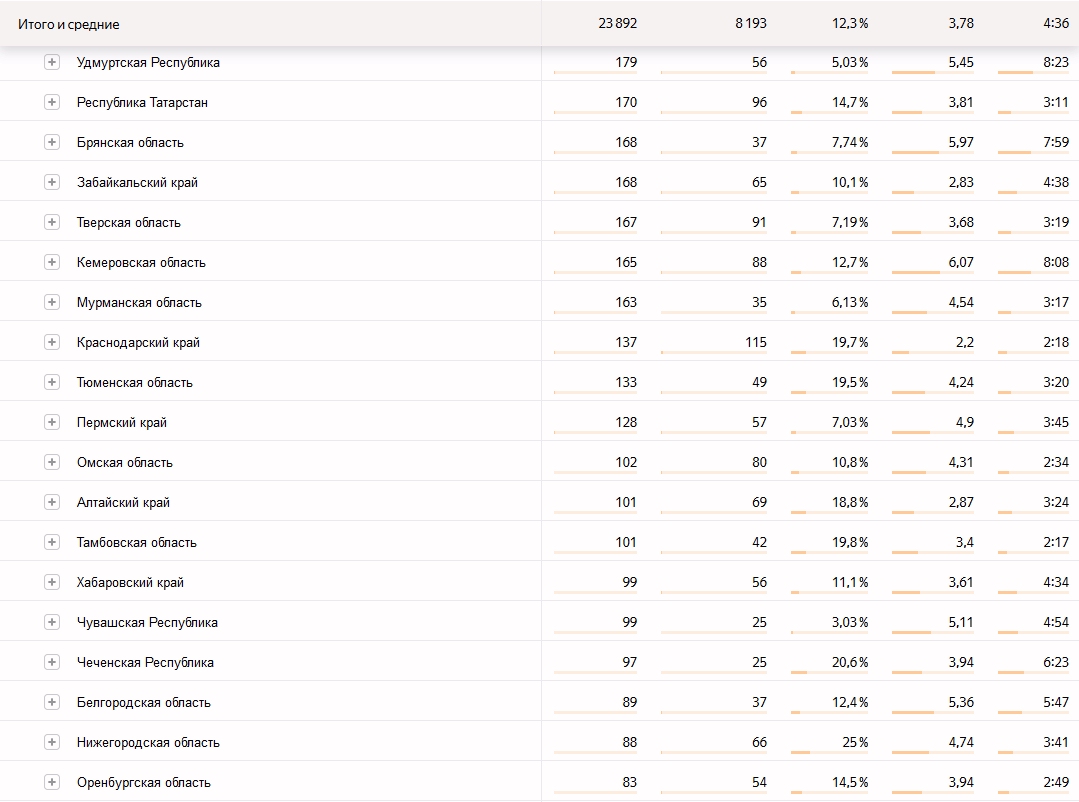Click plus icon next to Забайкальский край

pyautogui.click(x=52, y=182)
